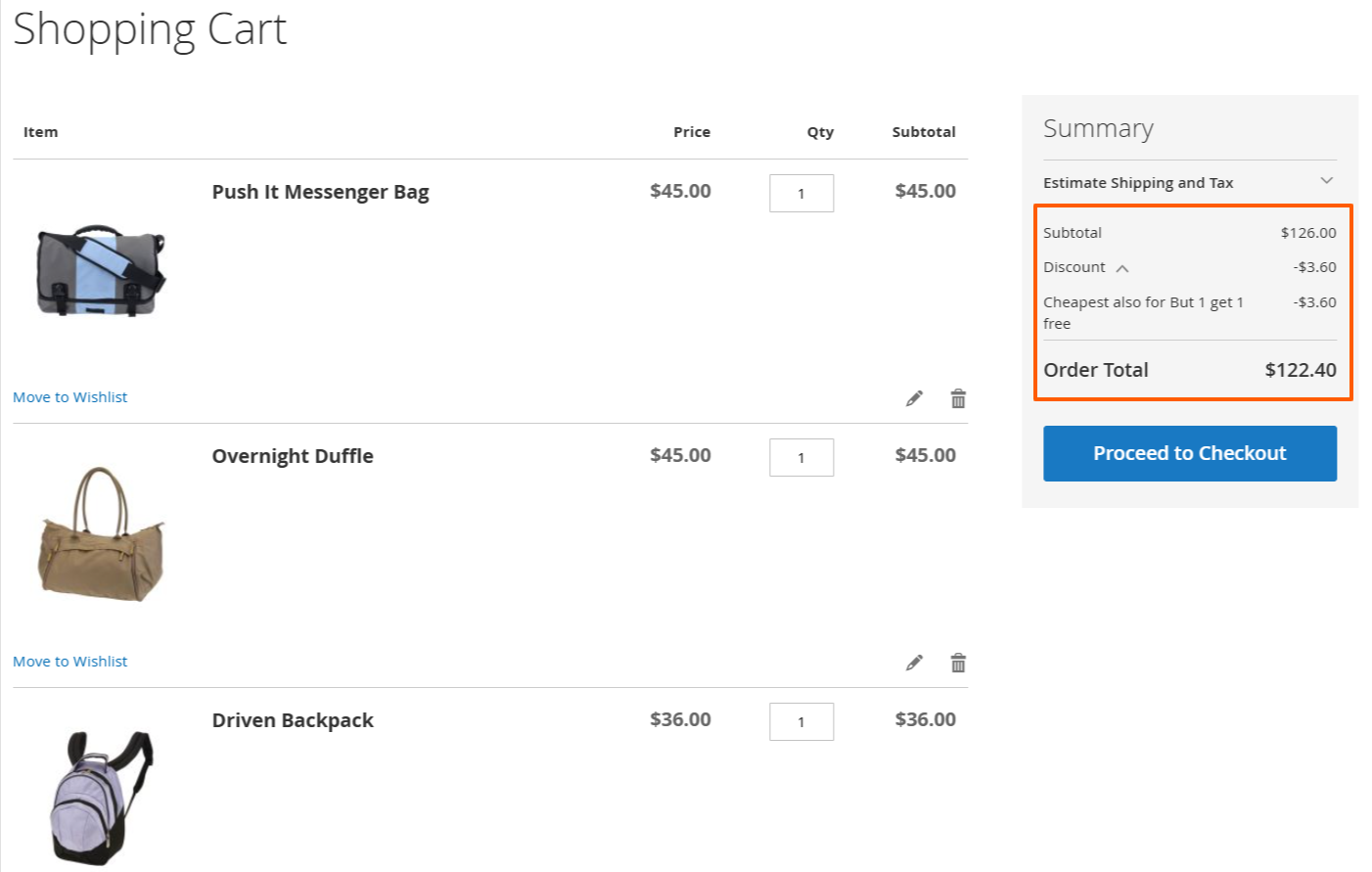Click the Price column header
Viewport: 1372px width, 872px height.
point(692,132)
